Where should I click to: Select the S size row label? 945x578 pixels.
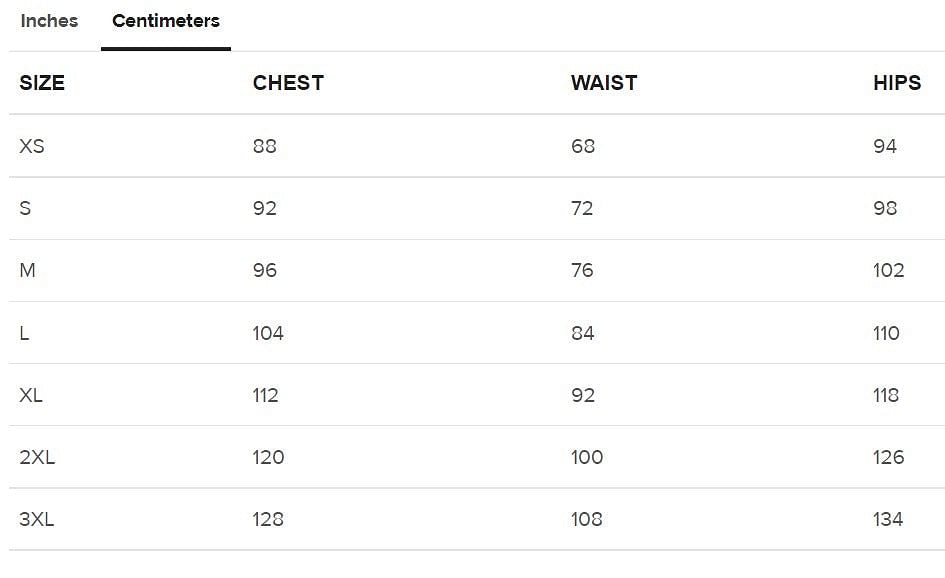(26, 208)
